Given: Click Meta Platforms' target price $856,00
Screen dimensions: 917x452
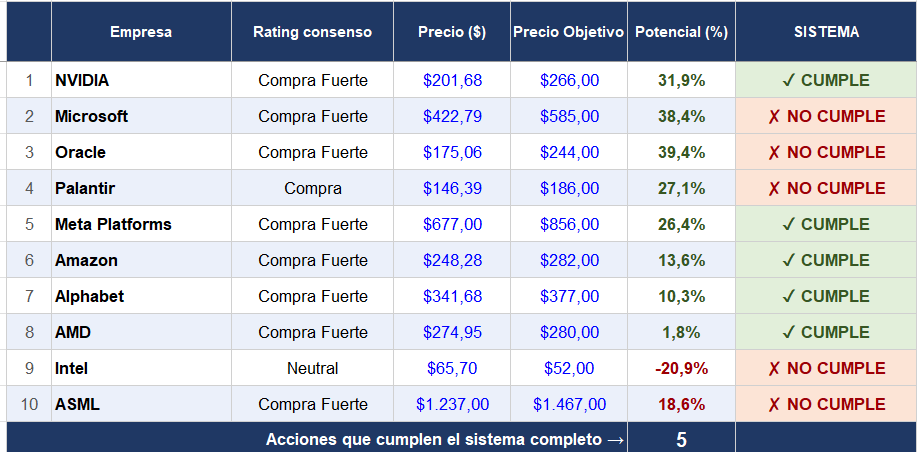Looking at the screenshot, I should 569,224.
